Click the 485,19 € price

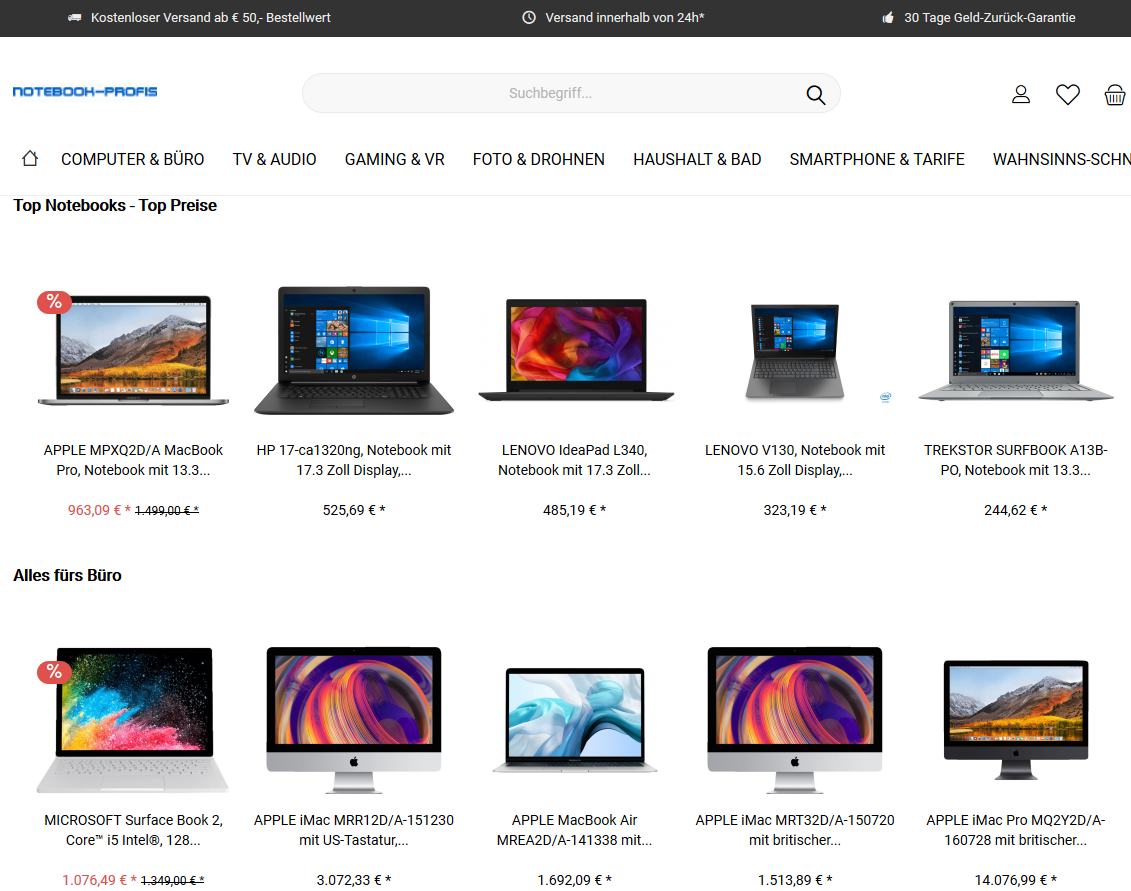point(575,510)
